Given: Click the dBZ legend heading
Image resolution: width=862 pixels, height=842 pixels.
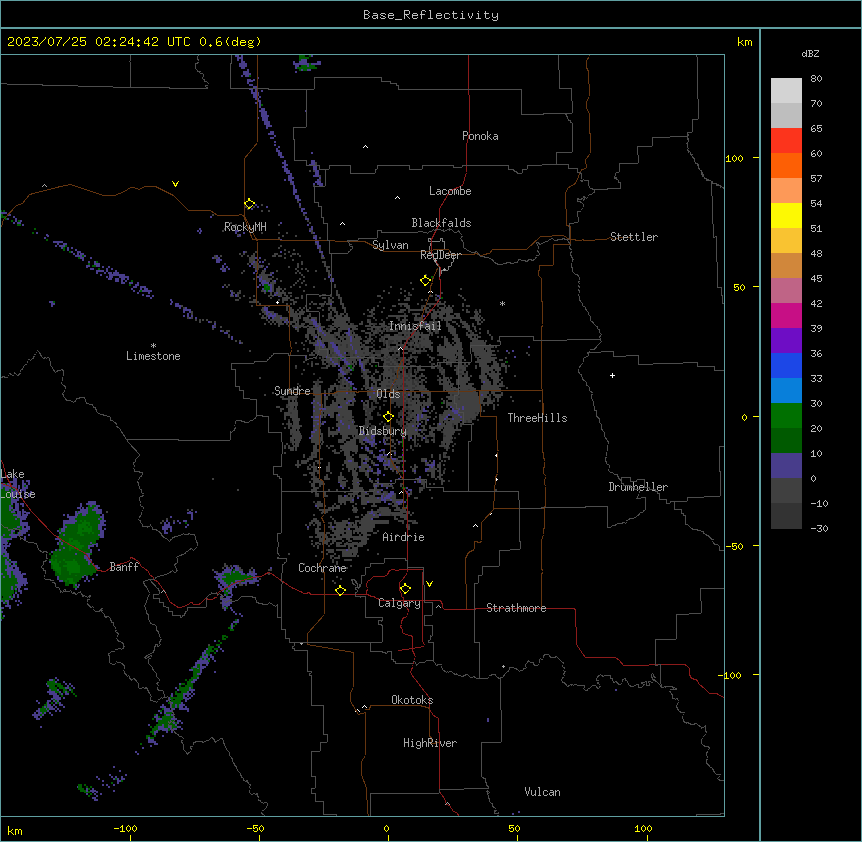Looking at the screenshot, I should (810, 53).
